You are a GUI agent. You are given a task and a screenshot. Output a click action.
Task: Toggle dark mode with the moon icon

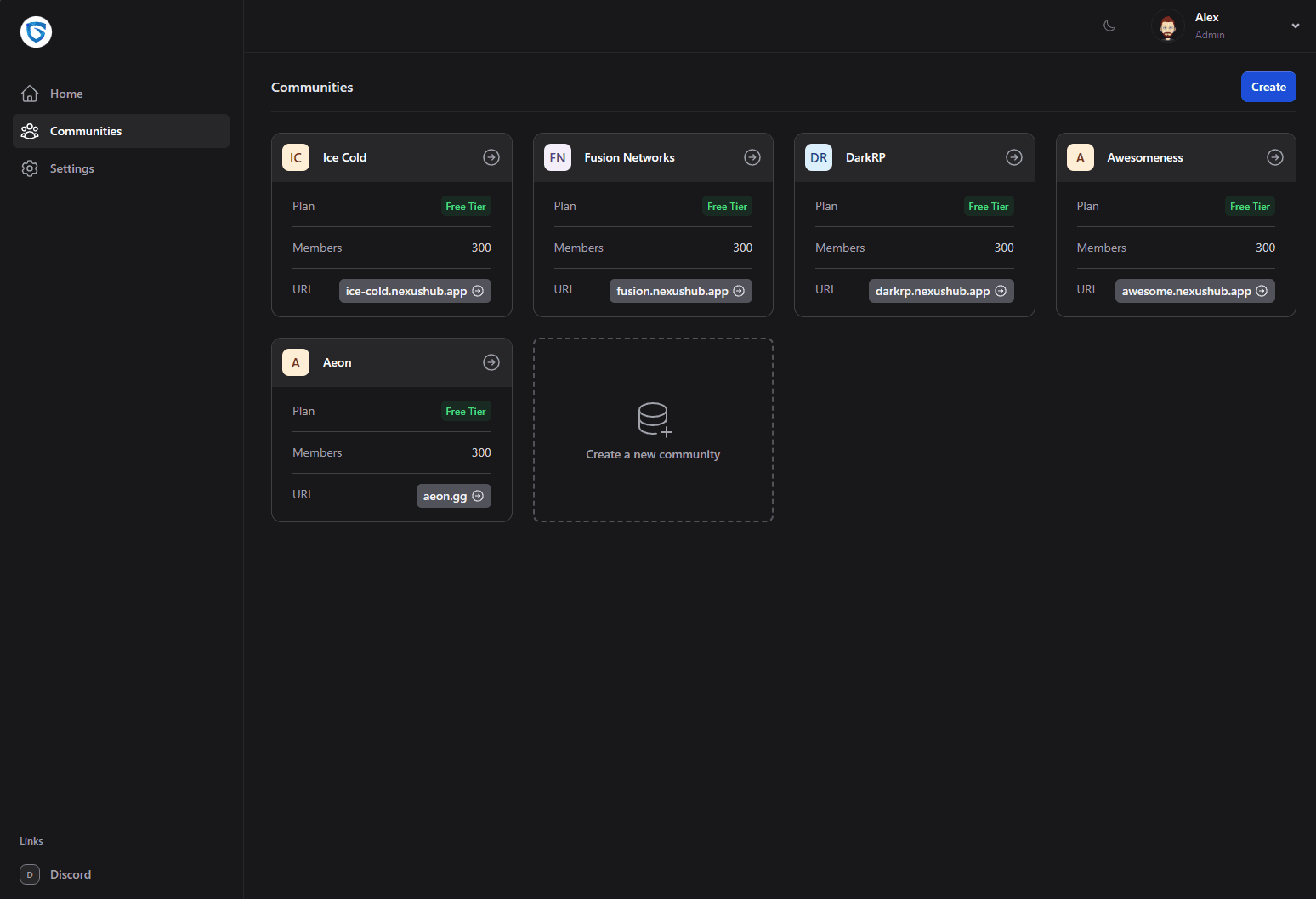[x=1109, y=26]
